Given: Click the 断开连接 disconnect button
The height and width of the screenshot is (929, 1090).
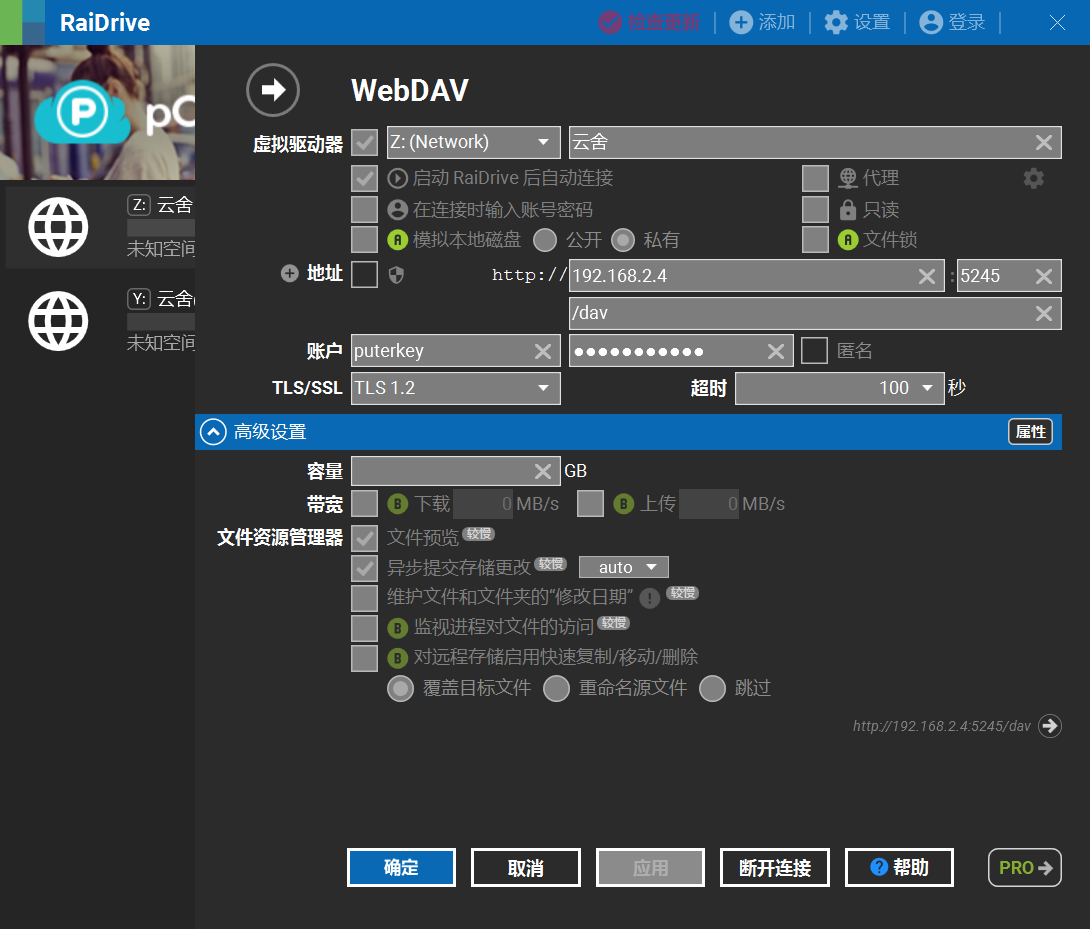Looking at the screenshot, I should point(774,867).
